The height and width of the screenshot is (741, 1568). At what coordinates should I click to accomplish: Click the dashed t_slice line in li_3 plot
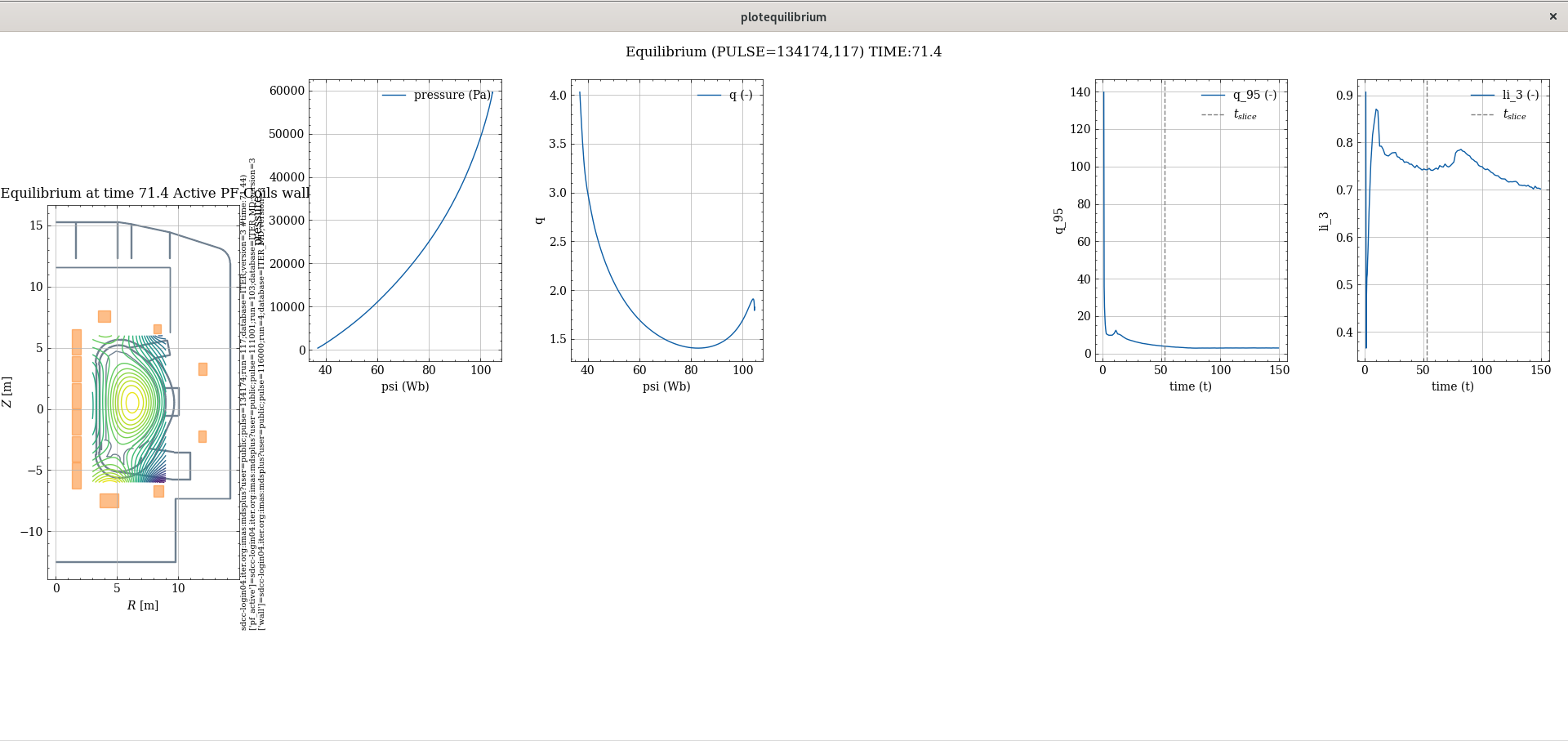[1427, 221]
